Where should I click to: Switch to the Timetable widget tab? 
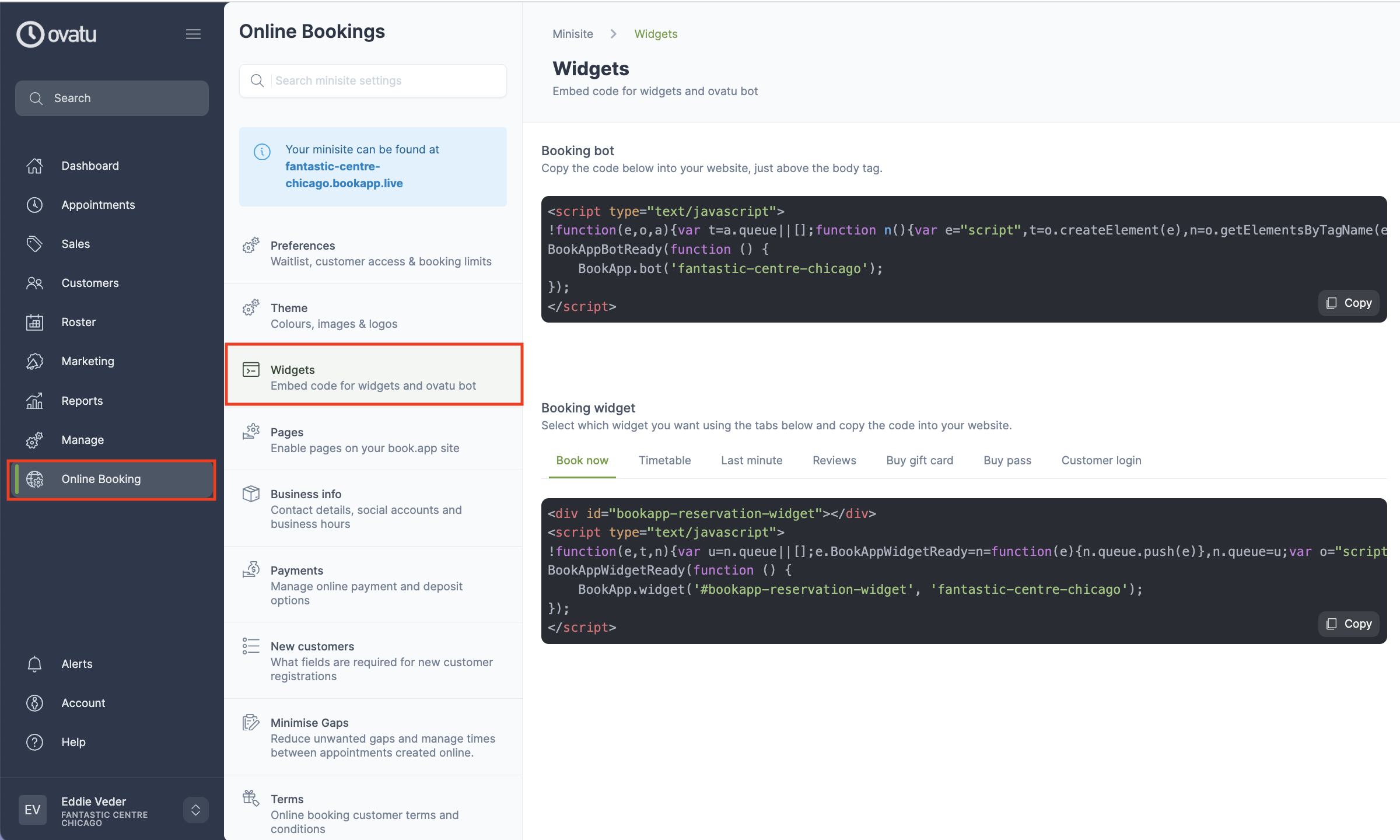tap(665, 460)
